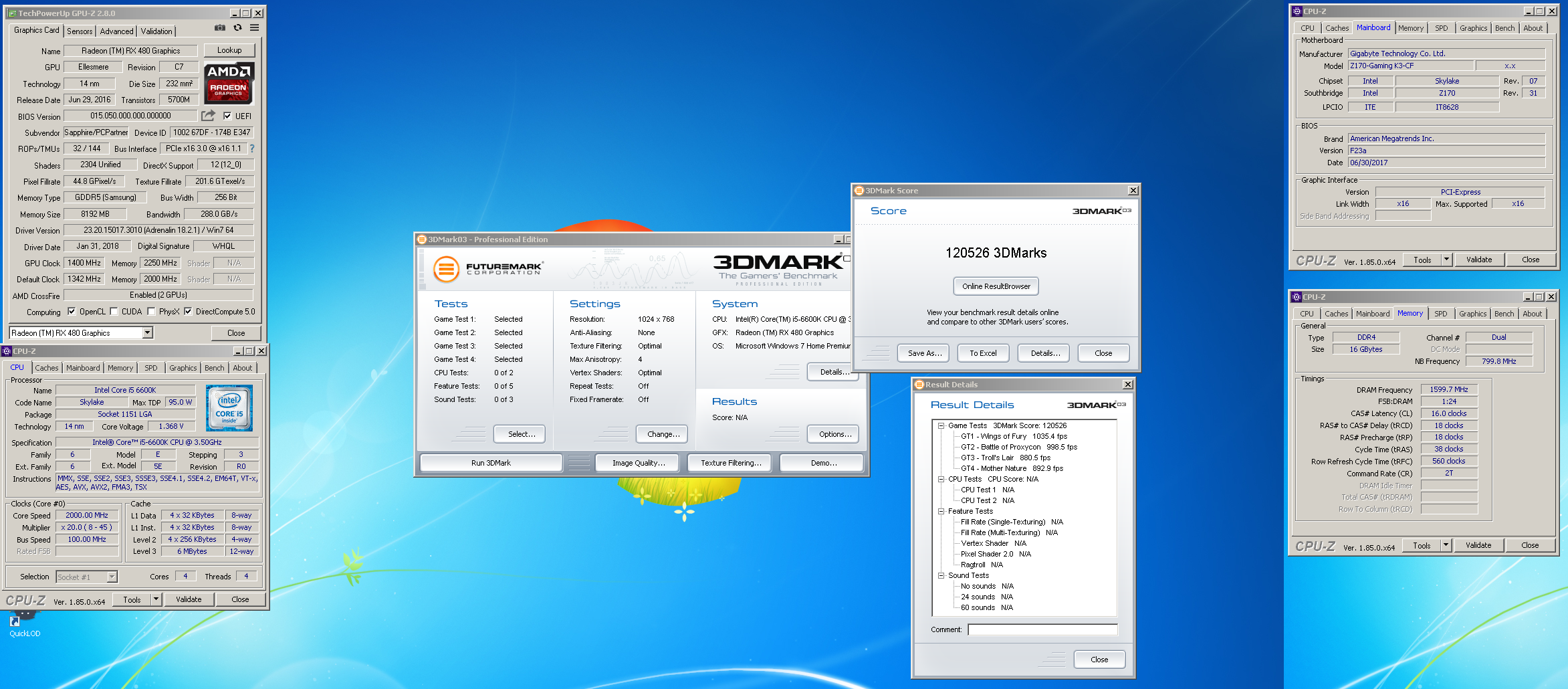The height and width of the screenshot is (689, 1568).
Task: Click the To Excel button
Action: pos(983,353)
